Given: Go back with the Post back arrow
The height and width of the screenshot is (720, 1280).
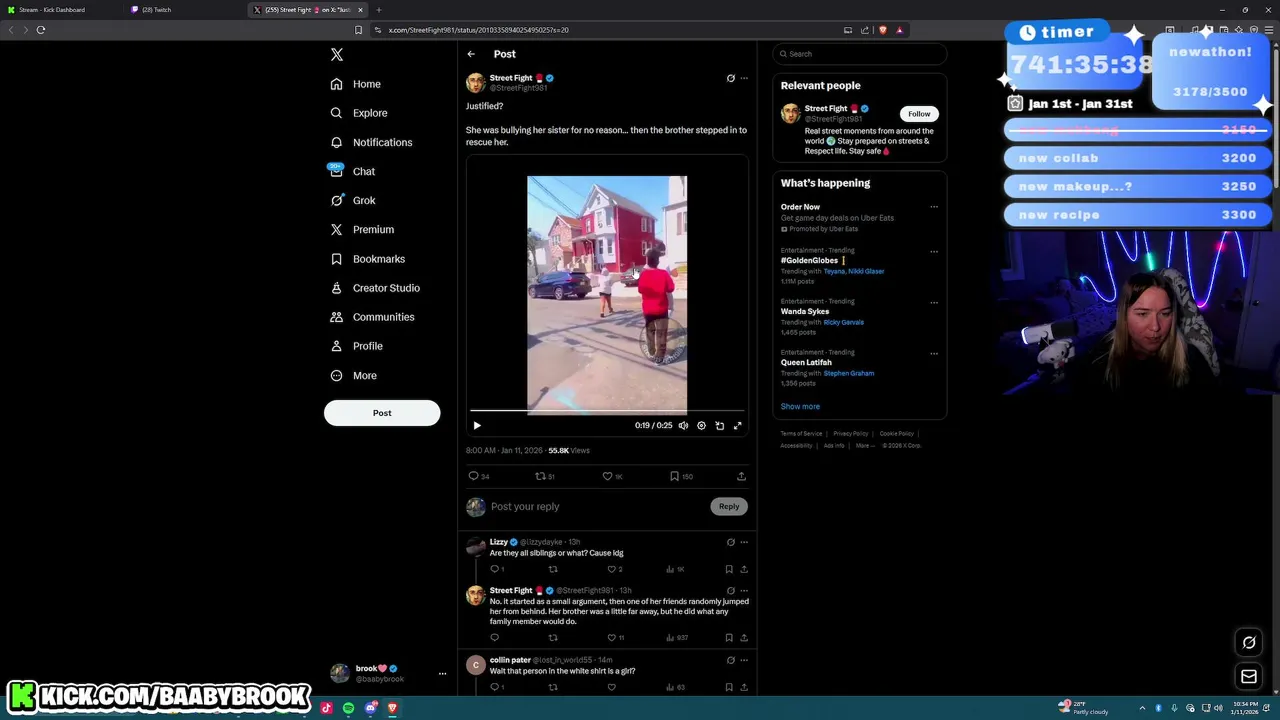Looking at the screenshot, I should tap(471, 54).
